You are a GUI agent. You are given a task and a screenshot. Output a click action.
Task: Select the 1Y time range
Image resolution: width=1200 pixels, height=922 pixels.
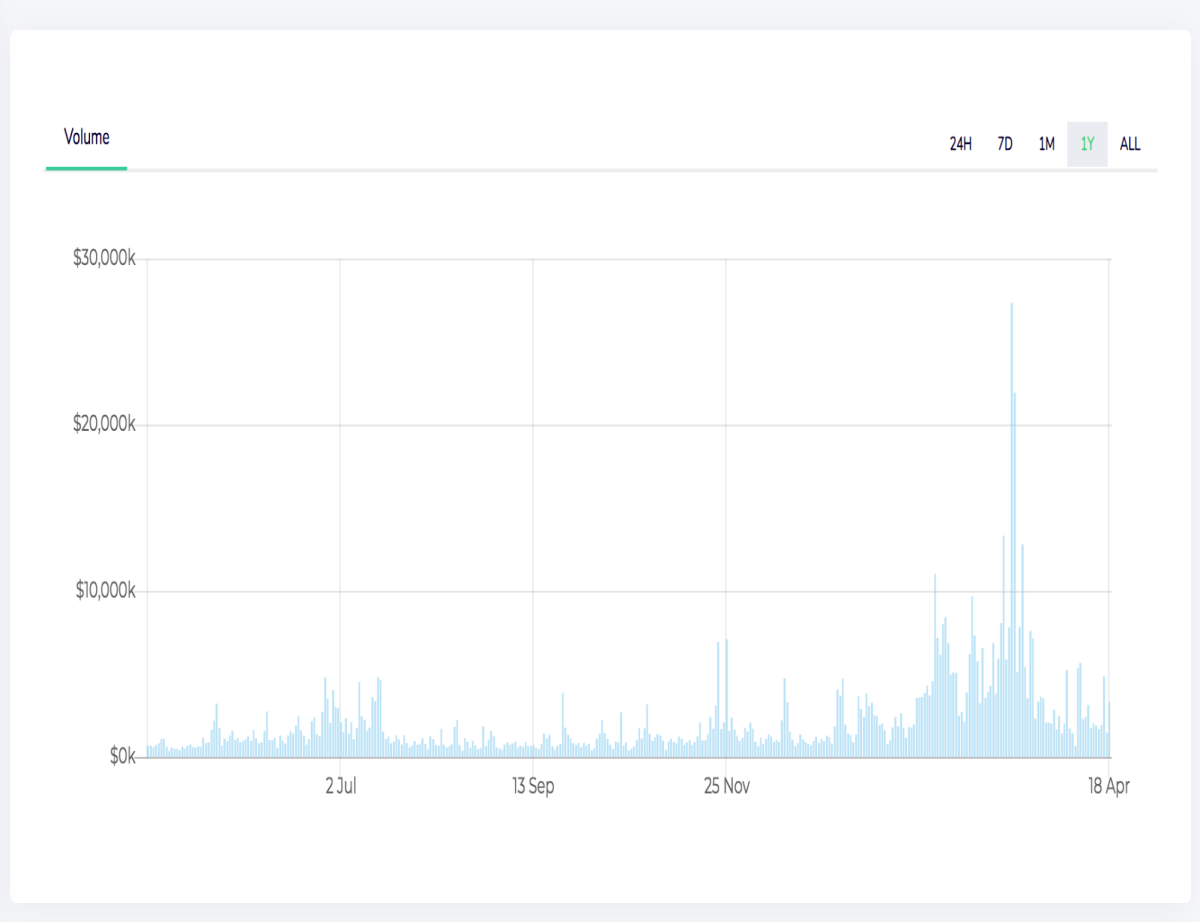tap(1088, 144)
